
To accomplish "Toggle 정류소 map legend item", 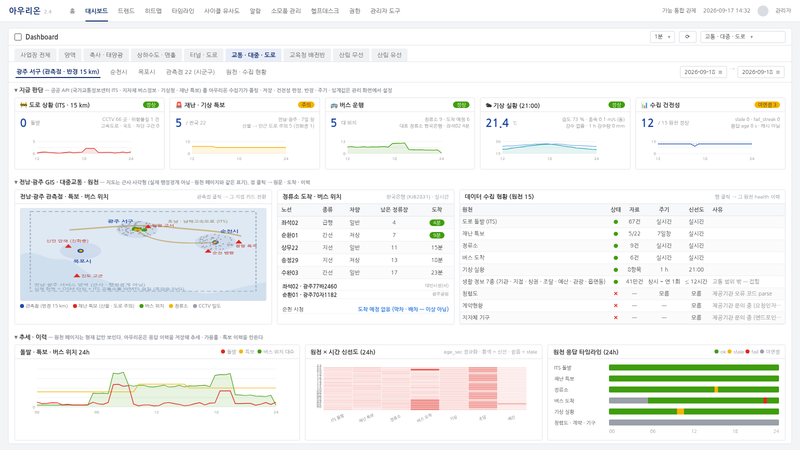I will (x=179, y=306).
